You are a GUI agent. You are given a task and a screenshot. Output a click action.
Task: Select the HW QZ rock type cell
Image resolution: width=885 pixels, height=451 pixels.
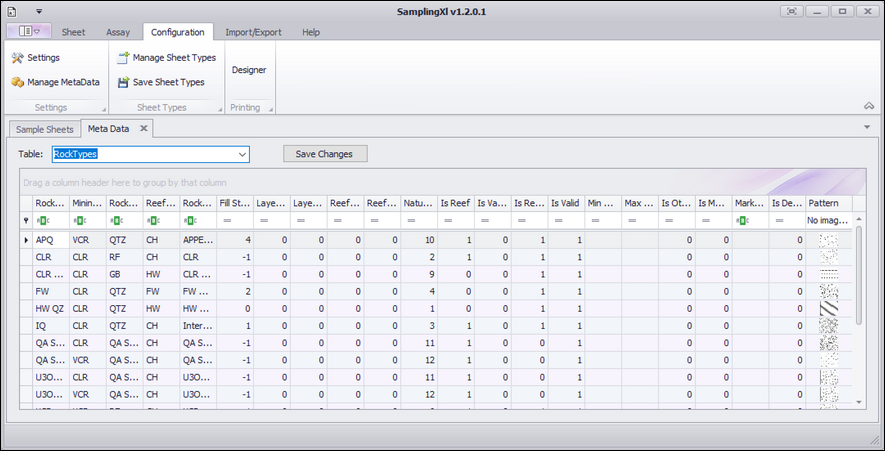[x=51, y=309]
